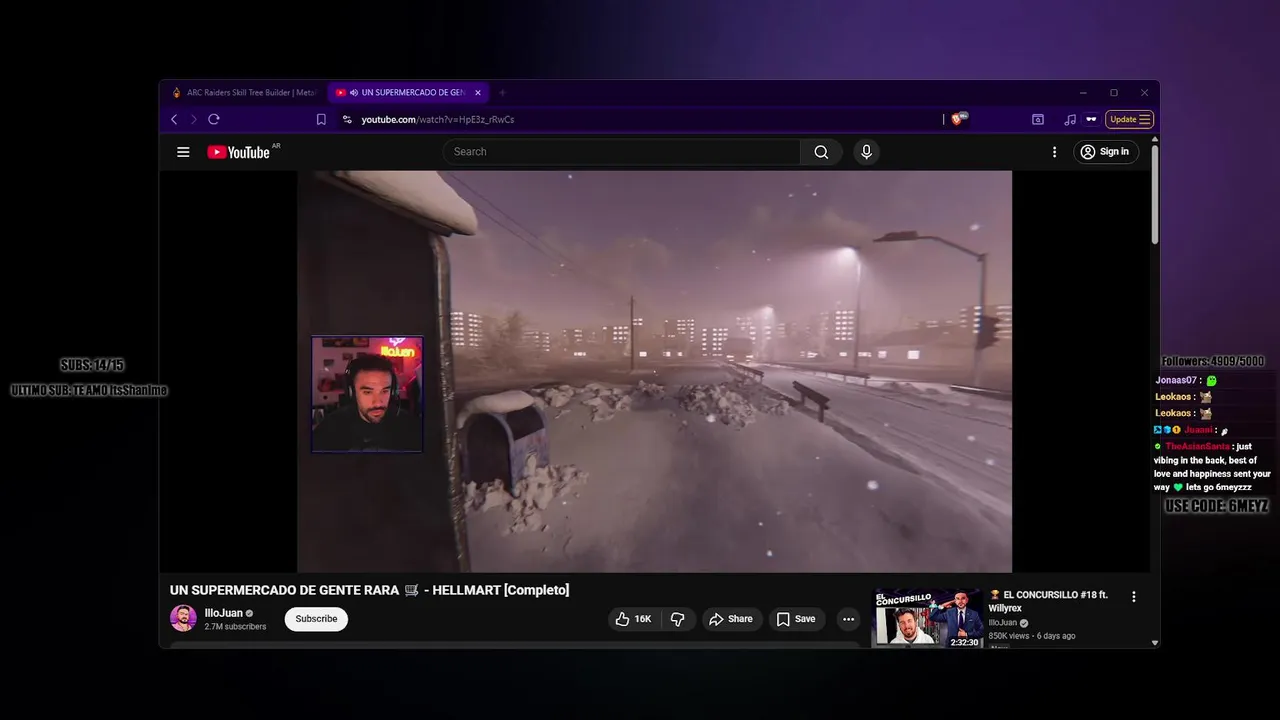
Task: Open YouTube settings three-dot menu
Action: click(1054, 152)
